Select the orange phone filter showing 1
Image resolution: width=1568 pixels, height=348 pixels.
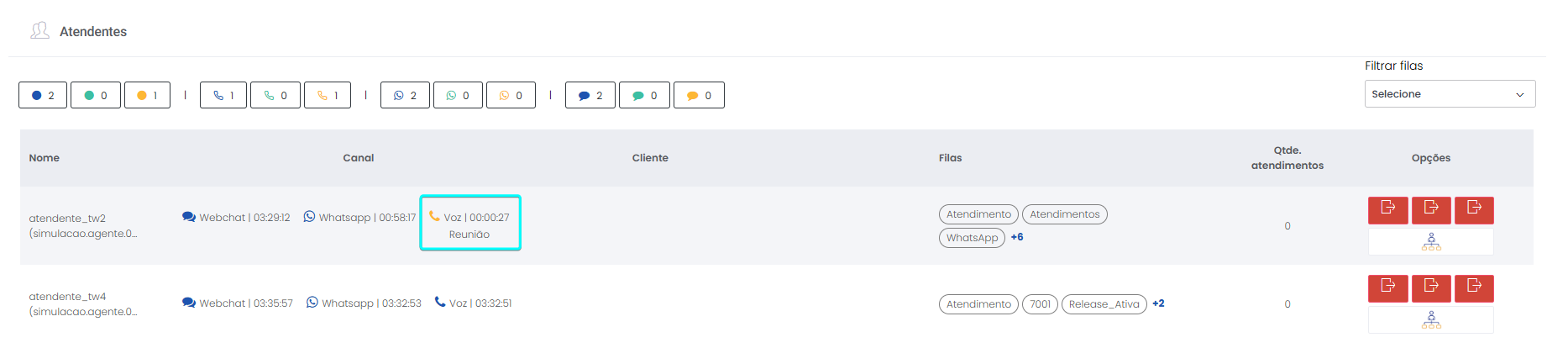(x=328, y=95)
